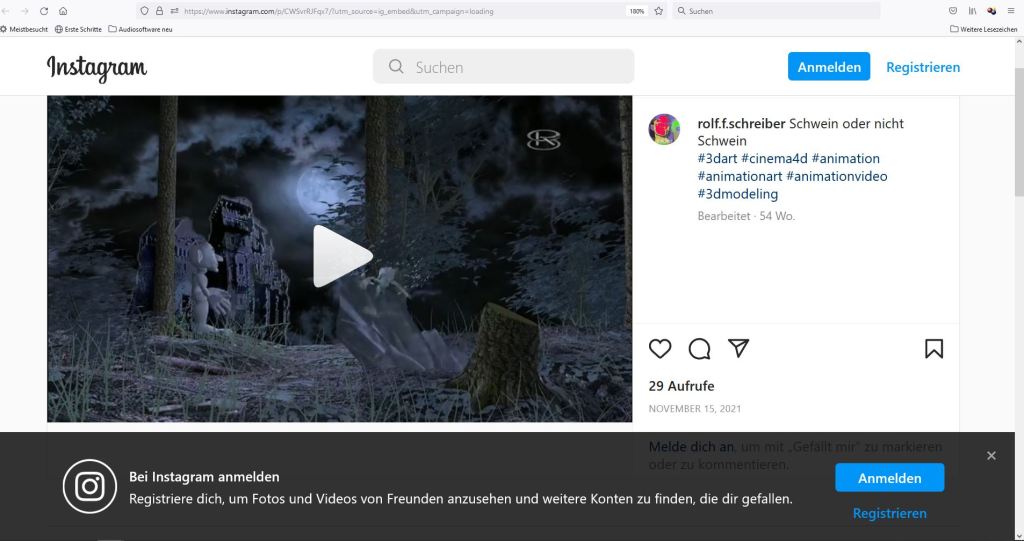Bookmark page with star icon
This screenshot has width=1024, height=541.
coord(658,11)
